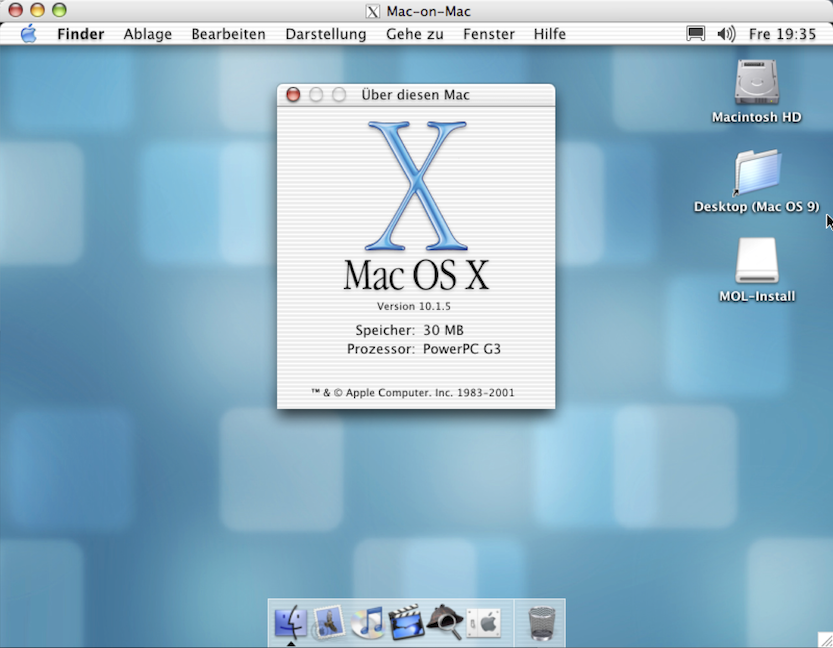Launch iTunes from the Dock

pyautogui.click(x=368, y=622)
